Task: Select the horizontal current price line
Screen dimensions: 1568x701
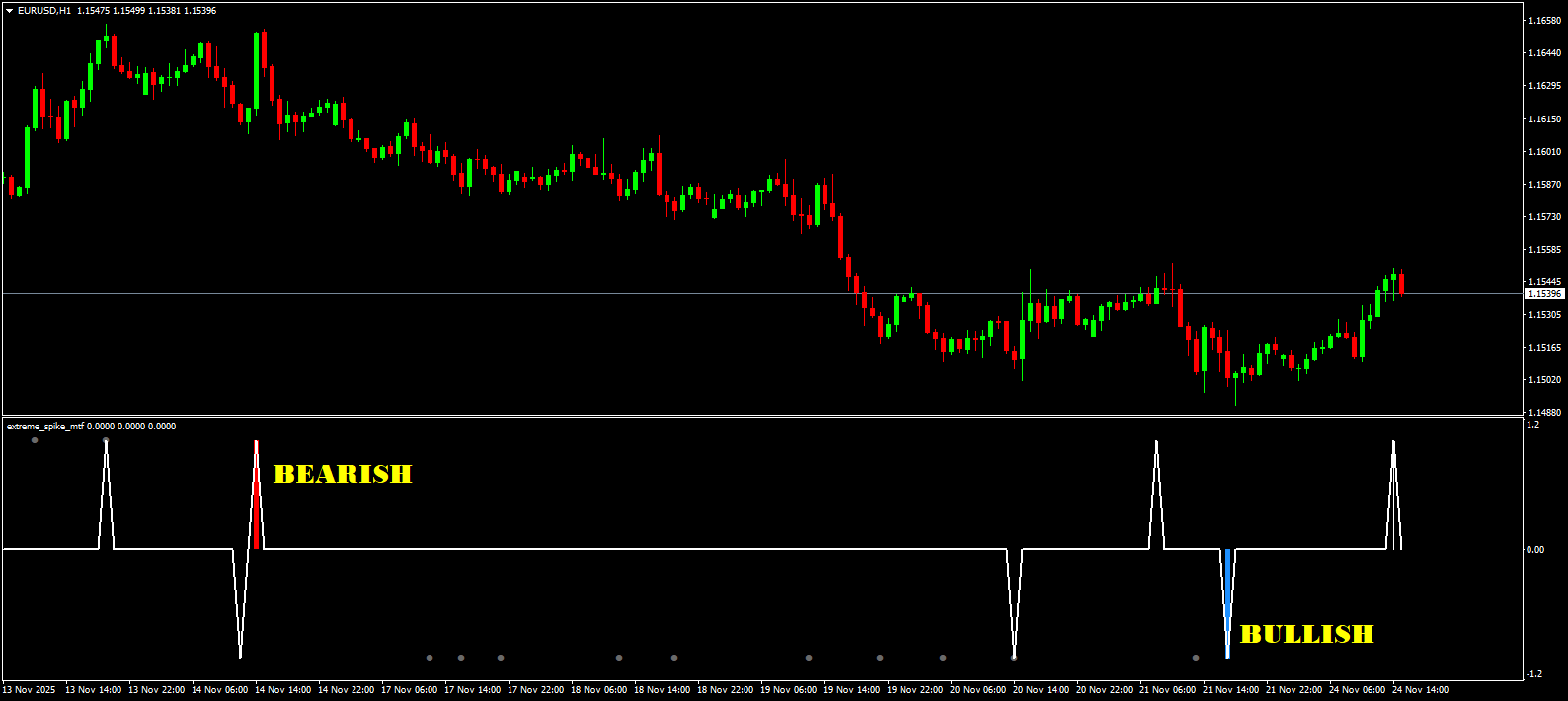Action: (691, 293)
